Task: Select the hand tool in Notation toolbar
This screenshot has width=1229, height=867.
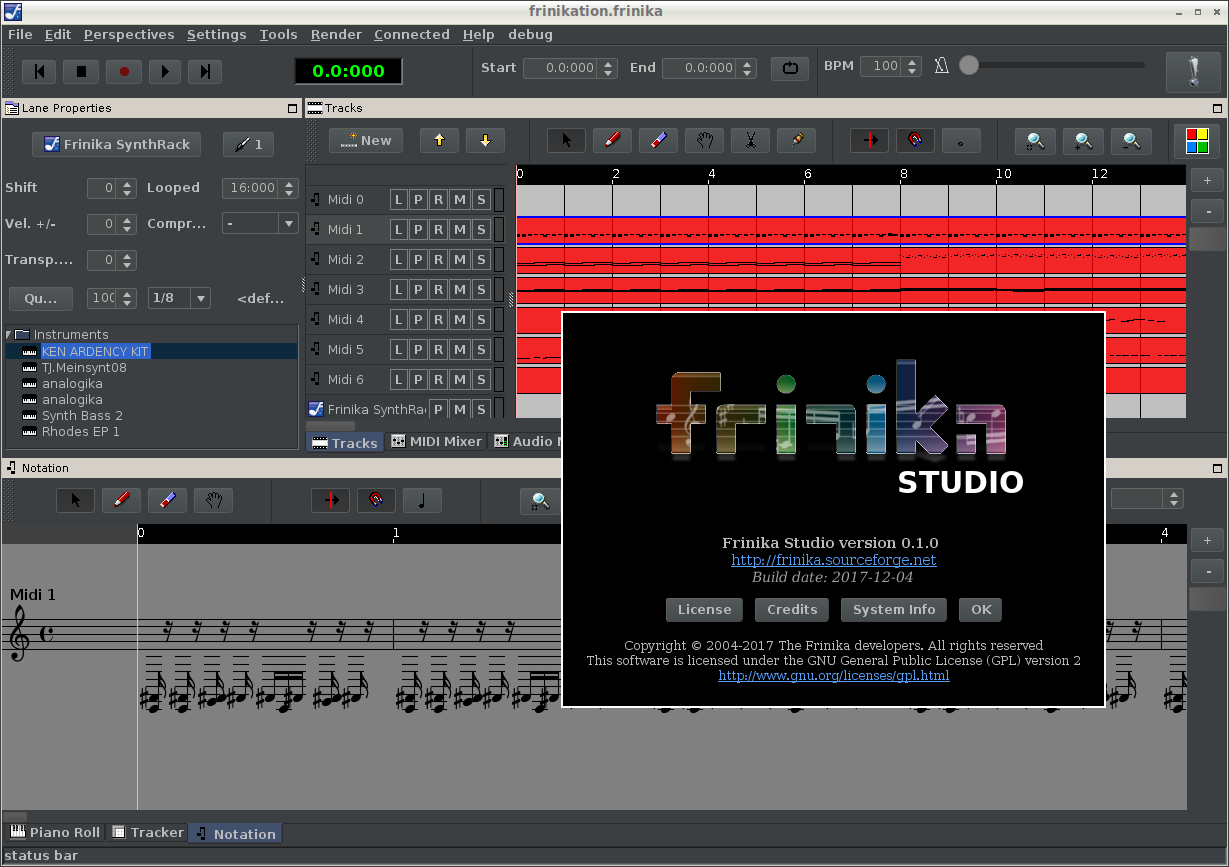Action: [x=213, y=499]
